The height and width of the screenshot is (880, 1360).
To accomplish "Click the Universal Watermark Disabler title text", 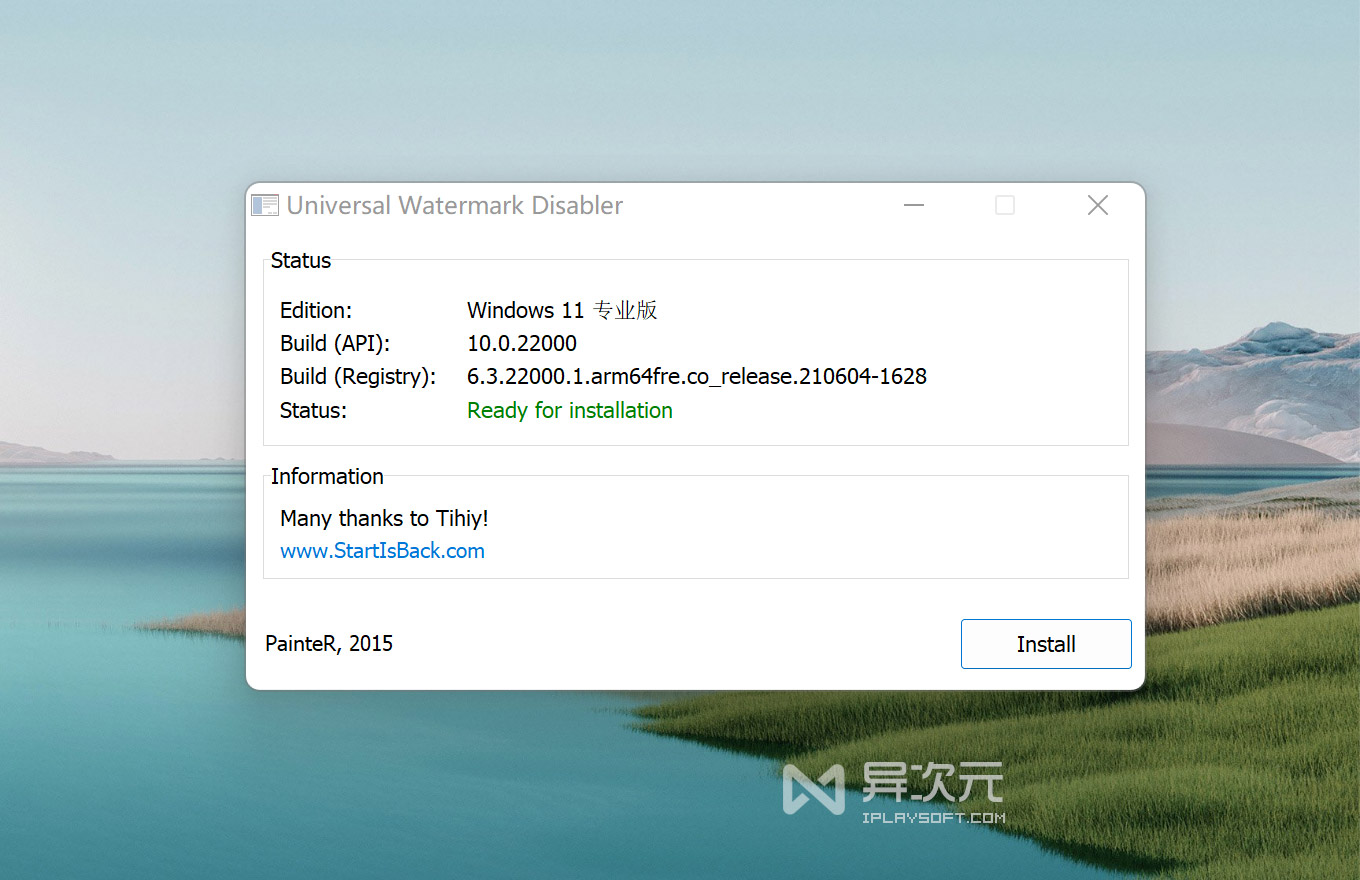I will (x=455, y=205).
